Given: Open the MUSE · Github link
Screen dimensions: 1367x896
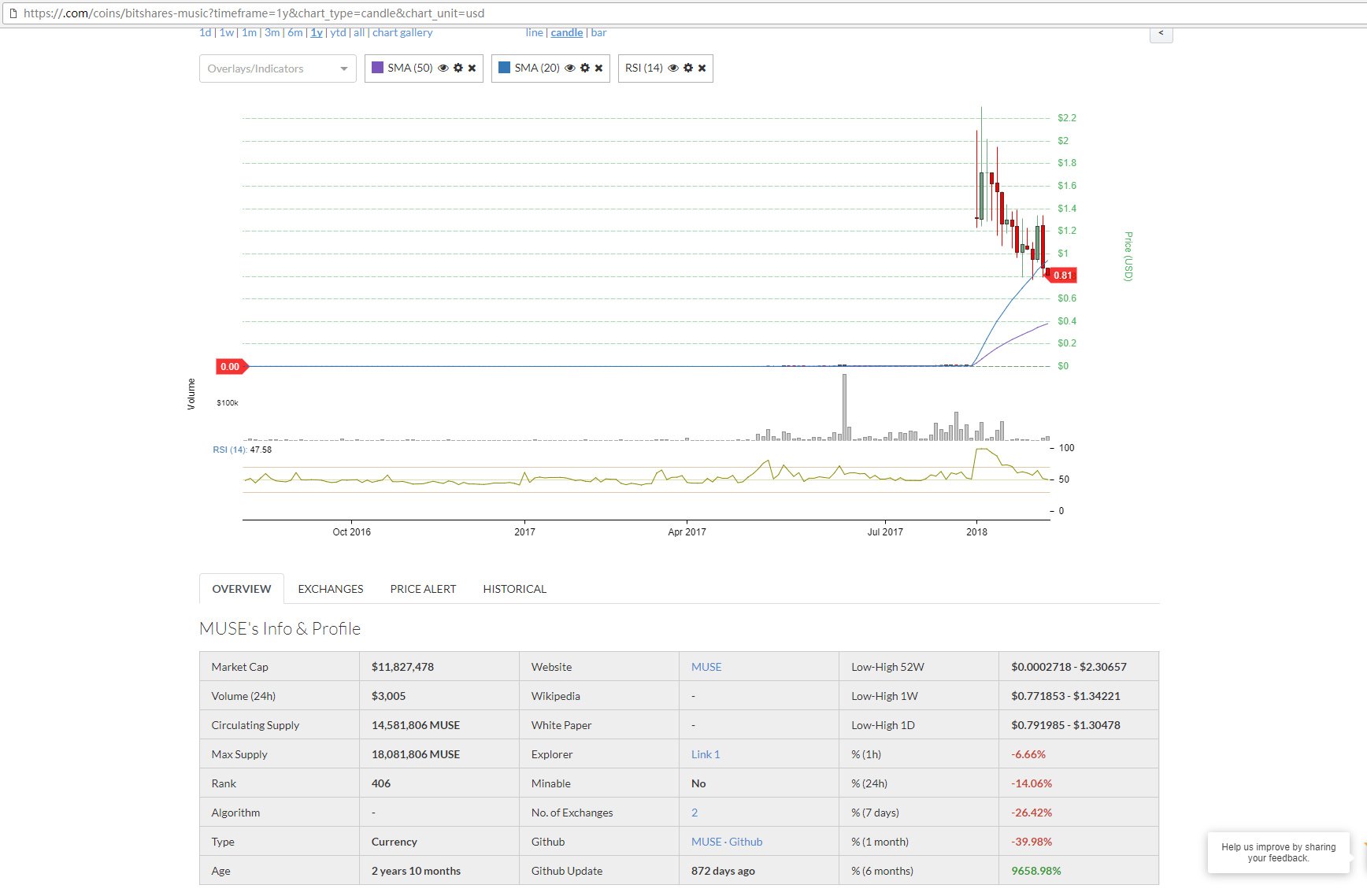Looking at the screenshot, I should [727, 842].
